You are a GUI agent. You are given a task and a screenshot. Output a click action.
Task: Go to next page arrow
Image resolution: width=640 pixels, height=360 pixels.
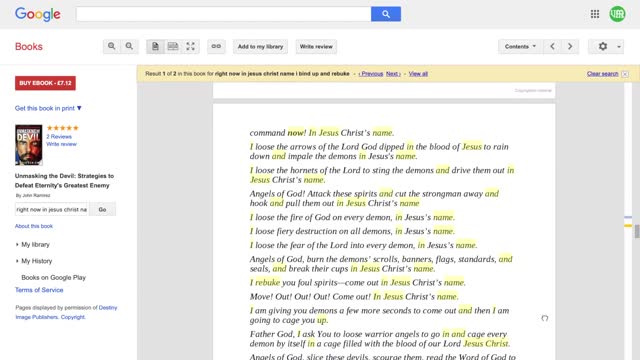click(570, 47)
